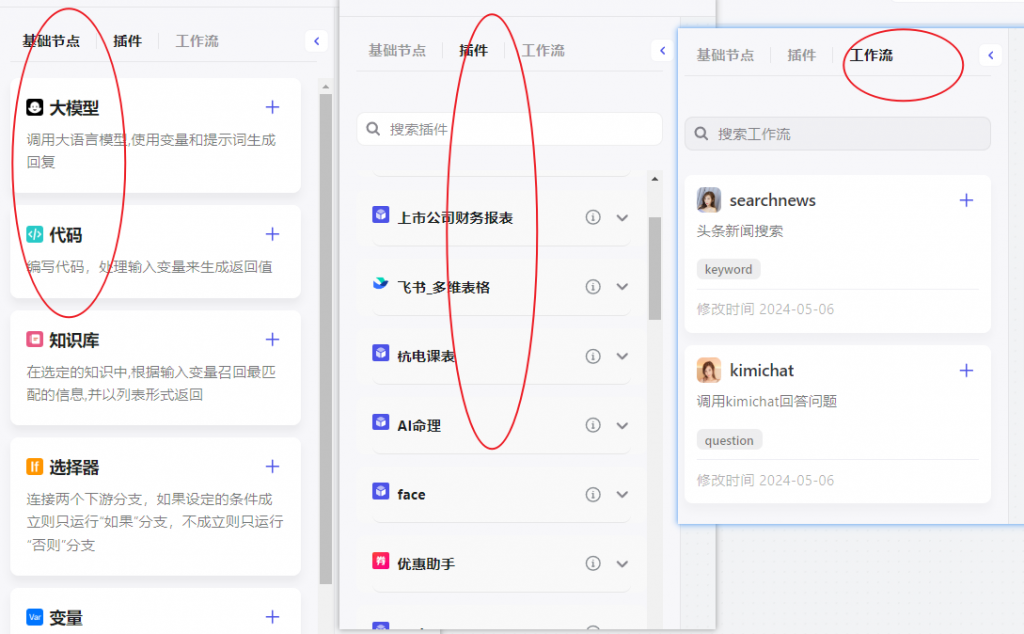Open the info icon beside 杭电课表
The height and width of the screenshot is (634, 1024).
pos(592,355)
